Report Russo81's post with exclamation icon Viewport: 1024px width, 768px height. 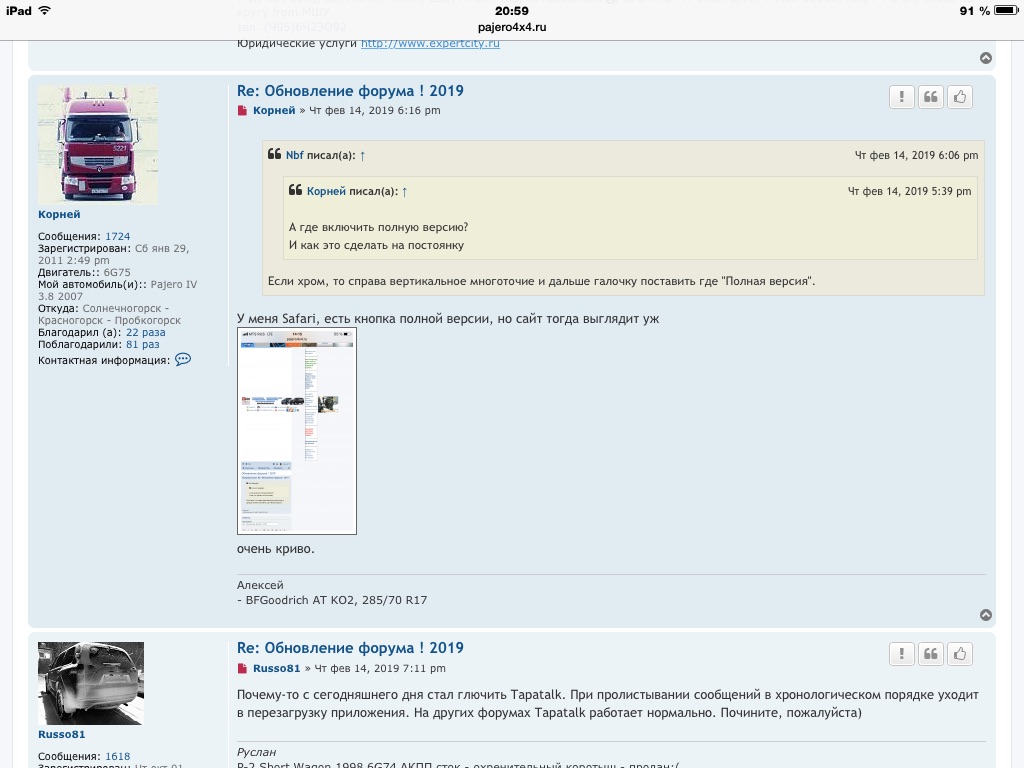(902, 654)
